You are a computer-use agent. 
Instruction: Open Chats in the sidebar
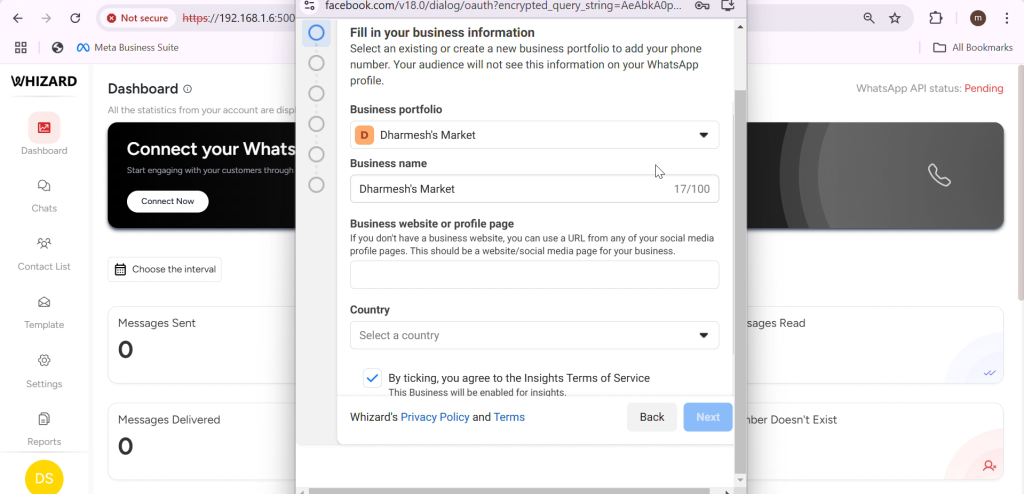click(x=44, y=196)
